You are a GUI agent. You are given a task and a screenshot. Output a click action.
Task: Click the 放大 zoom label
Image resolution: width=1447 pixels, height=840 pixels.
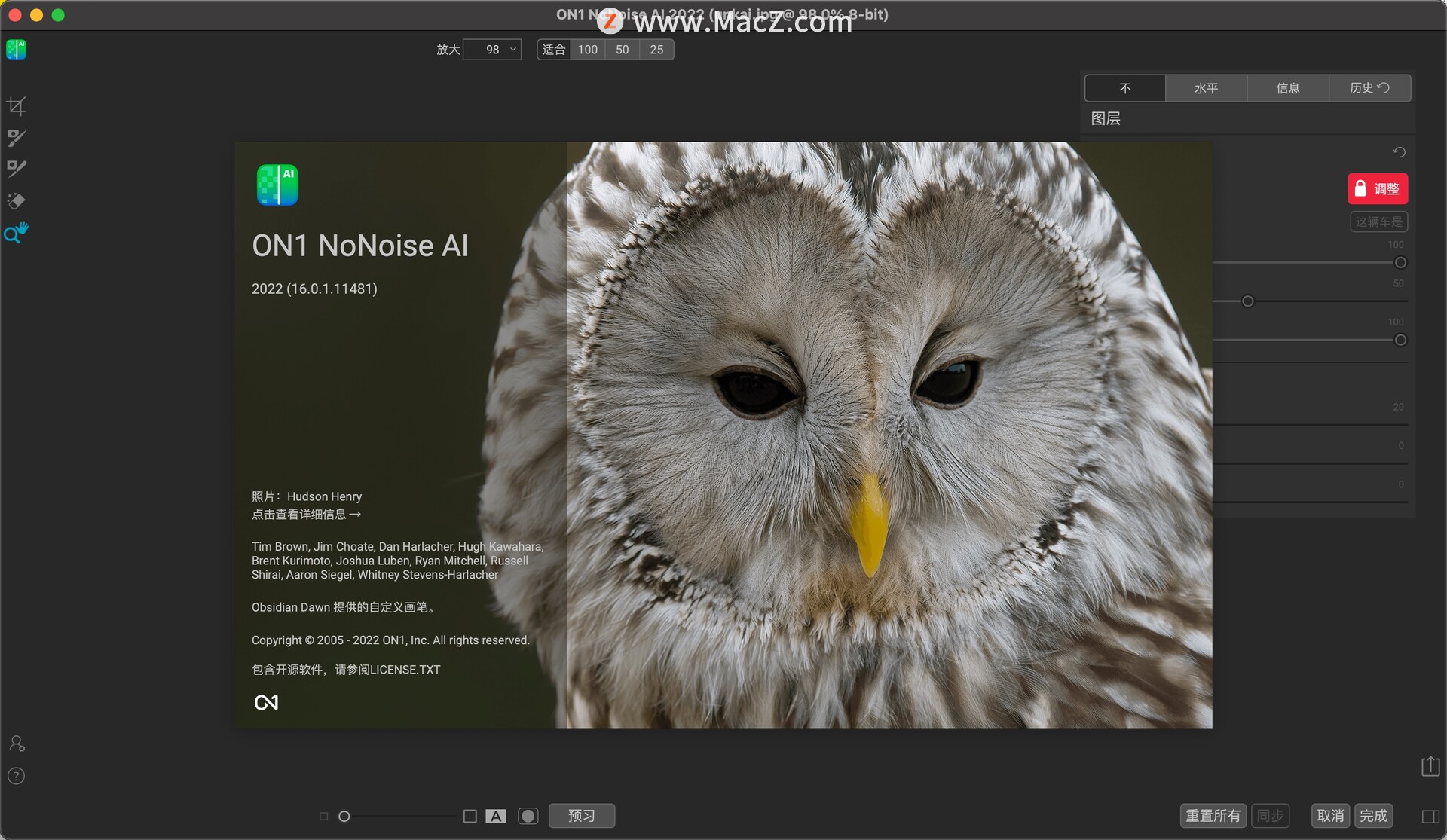448,50
